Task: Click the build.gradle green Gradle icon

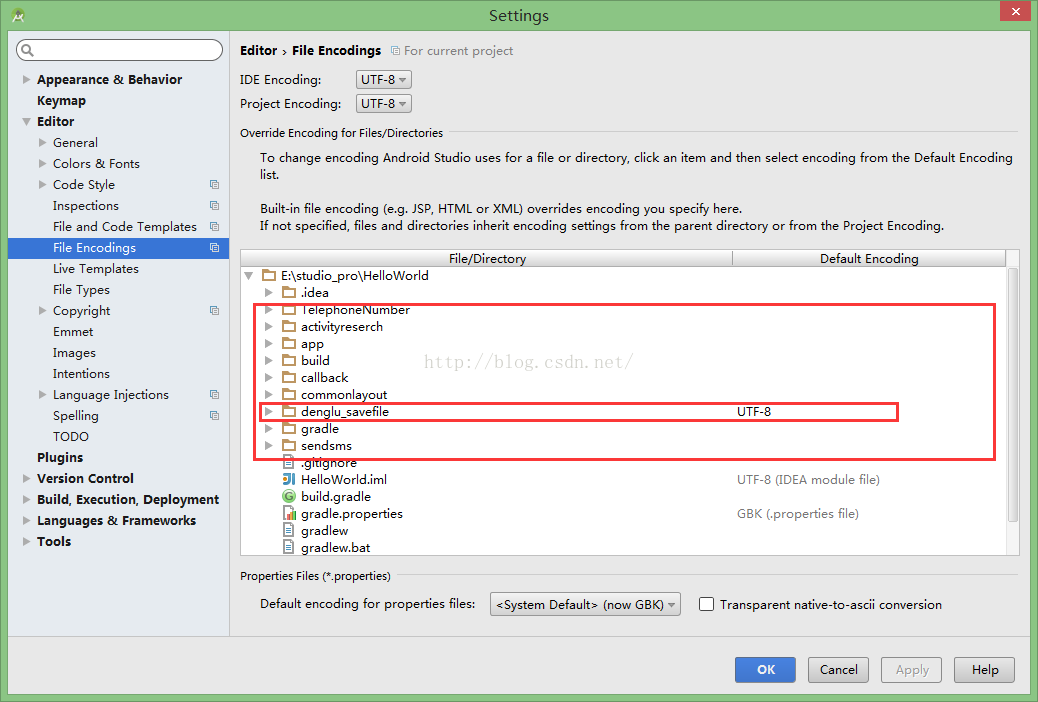Action: pyautogui.click(x=289, y=497)
